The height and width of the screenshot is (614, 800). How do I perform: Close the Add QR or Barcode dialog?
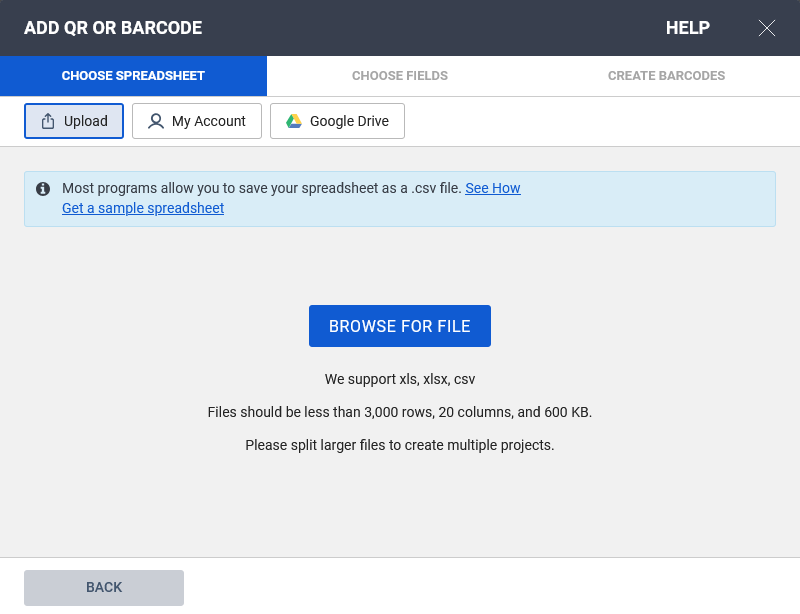pyautogui.click(x=767, y=28)
